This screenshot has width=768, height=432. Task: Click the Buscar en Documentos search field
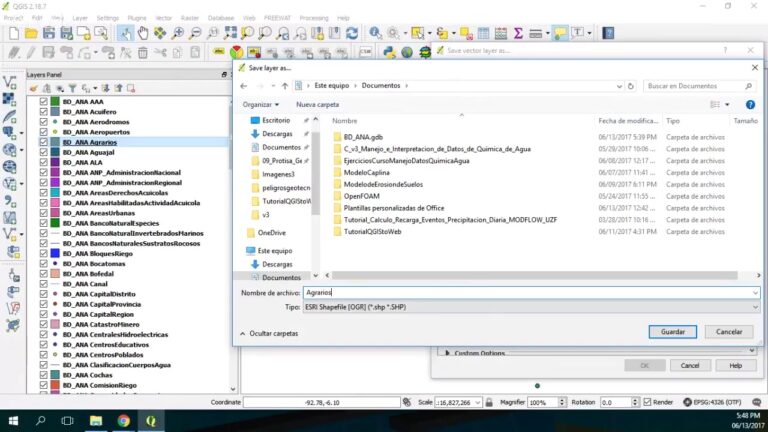pyautogui.click(x=700, y=86)
